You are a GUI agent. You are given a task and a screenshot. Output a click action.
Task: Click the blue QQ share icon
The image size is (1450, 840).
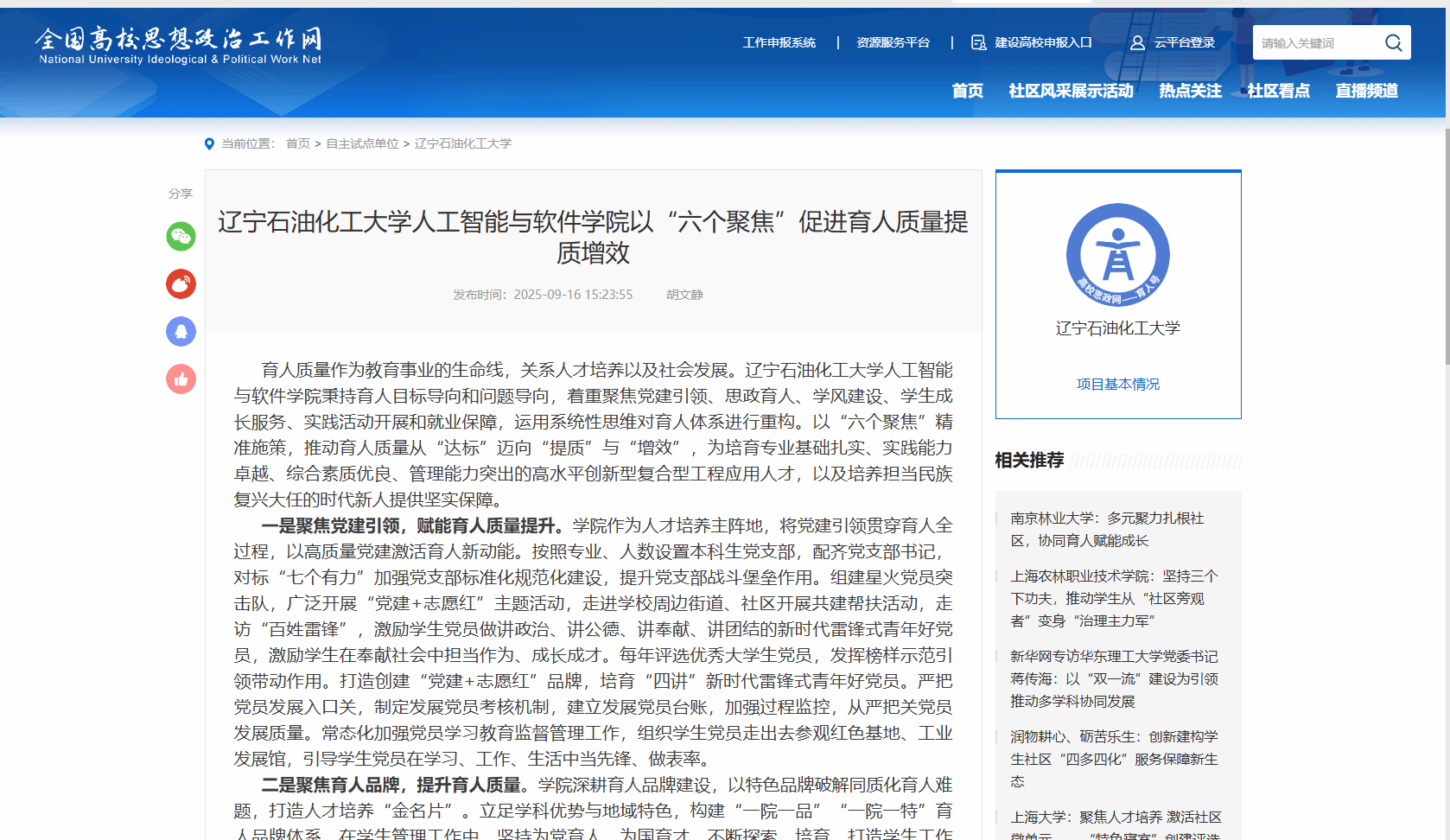(181, 332)
